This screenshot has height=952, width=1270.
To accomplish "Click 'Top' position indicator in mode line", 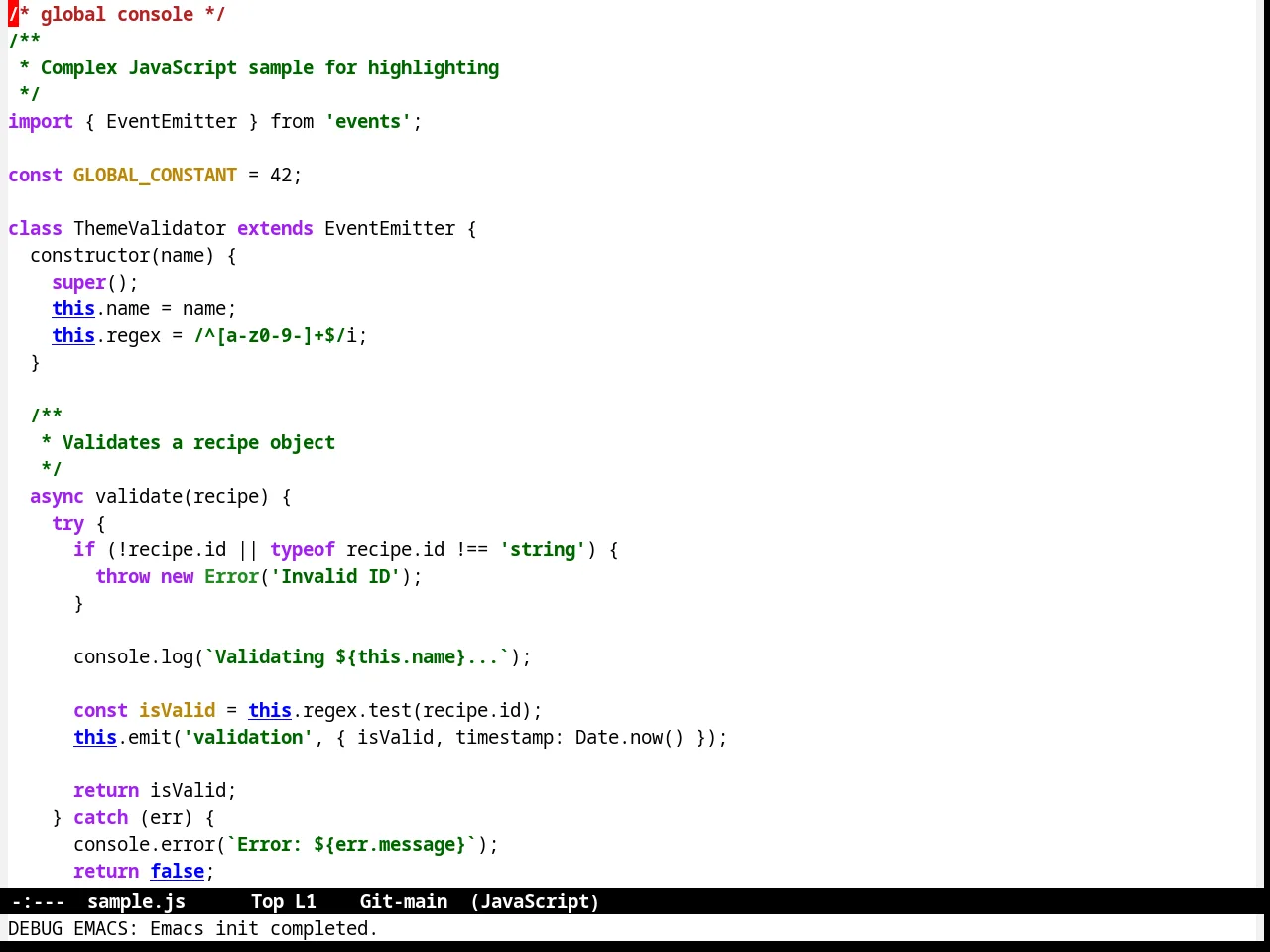I will click(267, 901).
